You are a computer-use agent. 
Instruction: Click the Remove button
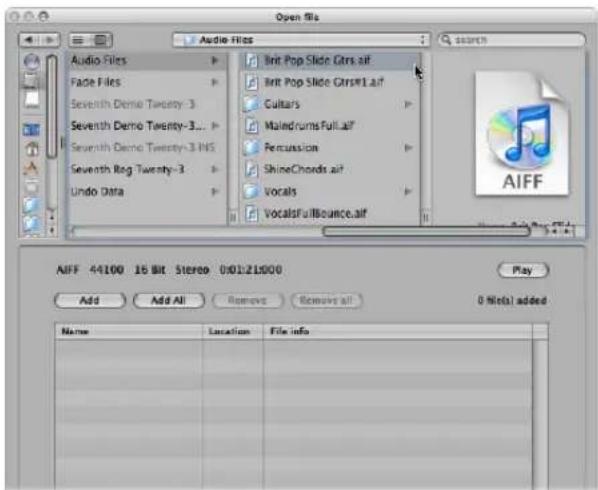tap(248, 300)
